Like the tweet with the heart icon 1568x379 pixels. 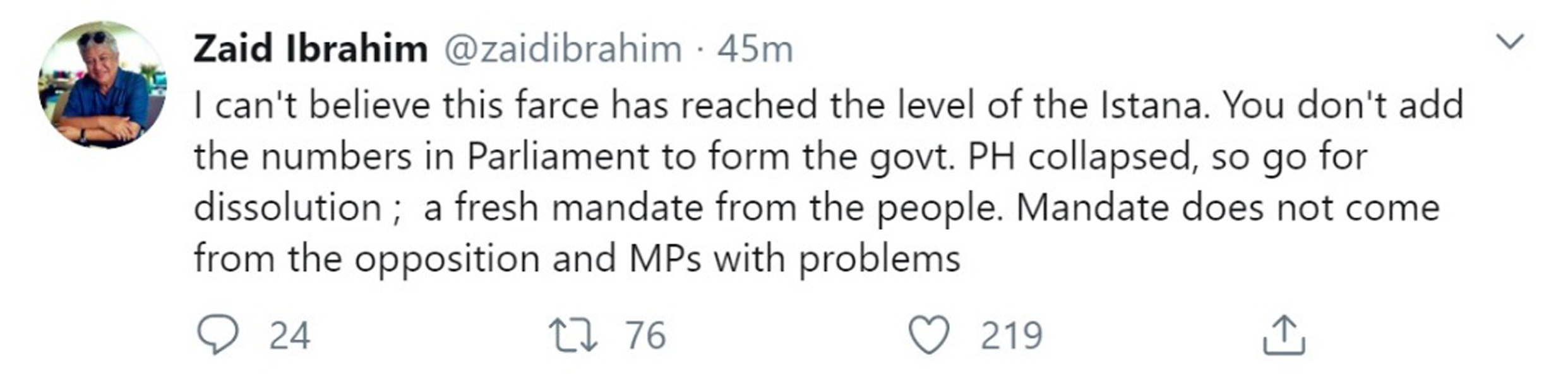coord(929,335)
